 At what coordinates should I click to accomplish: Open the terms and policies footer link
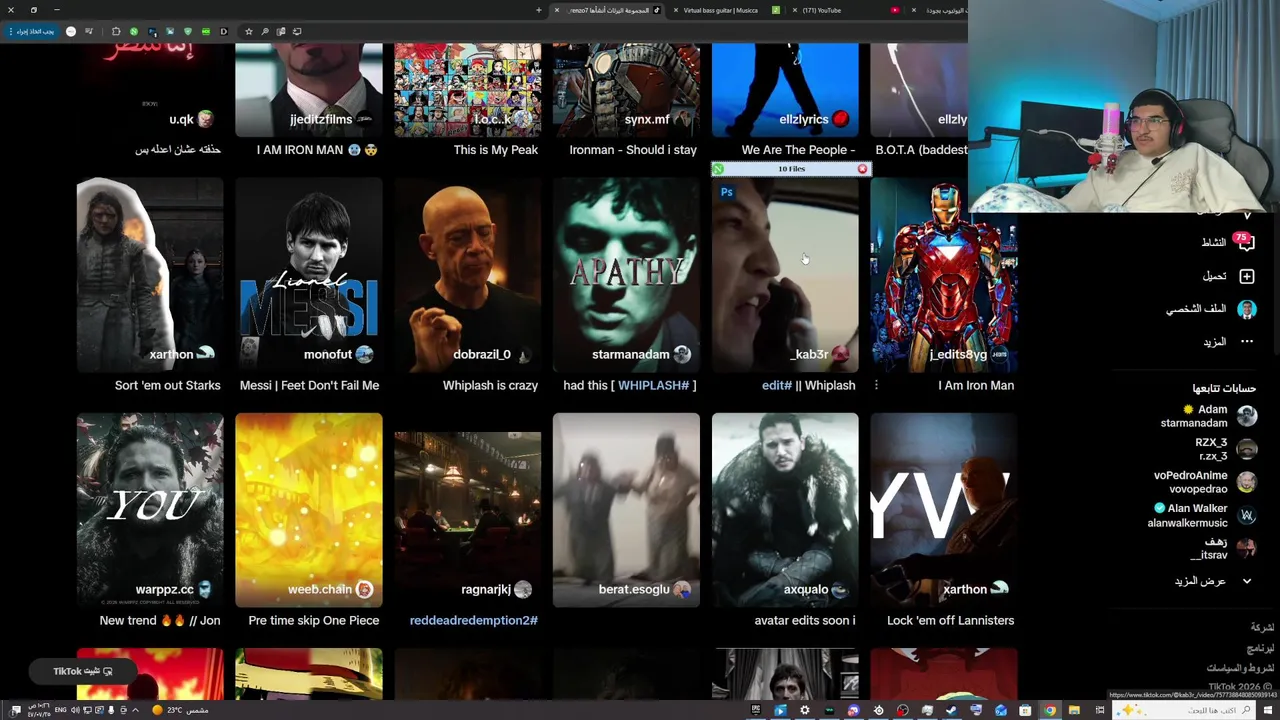(x=1240, y=668)
